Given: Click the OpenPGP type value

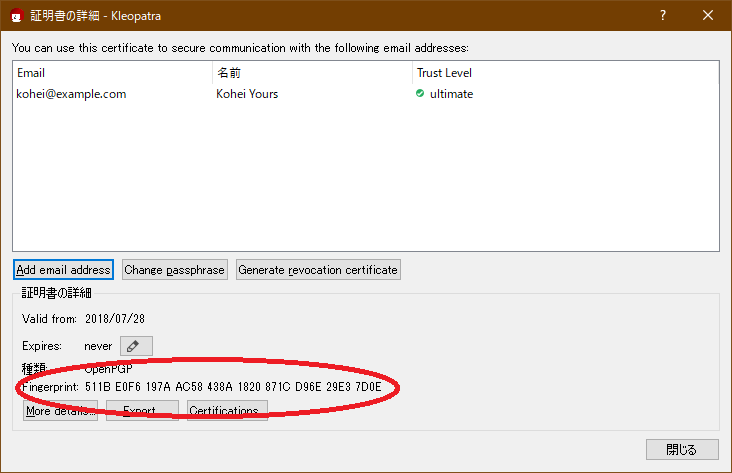Looking at the screenshot, I should pos(108,369).
